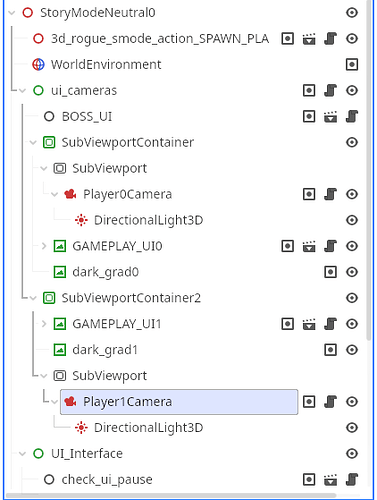Click group icon on Player0Camera row
This screenshot has width=377, height=500.
[309, 194]
